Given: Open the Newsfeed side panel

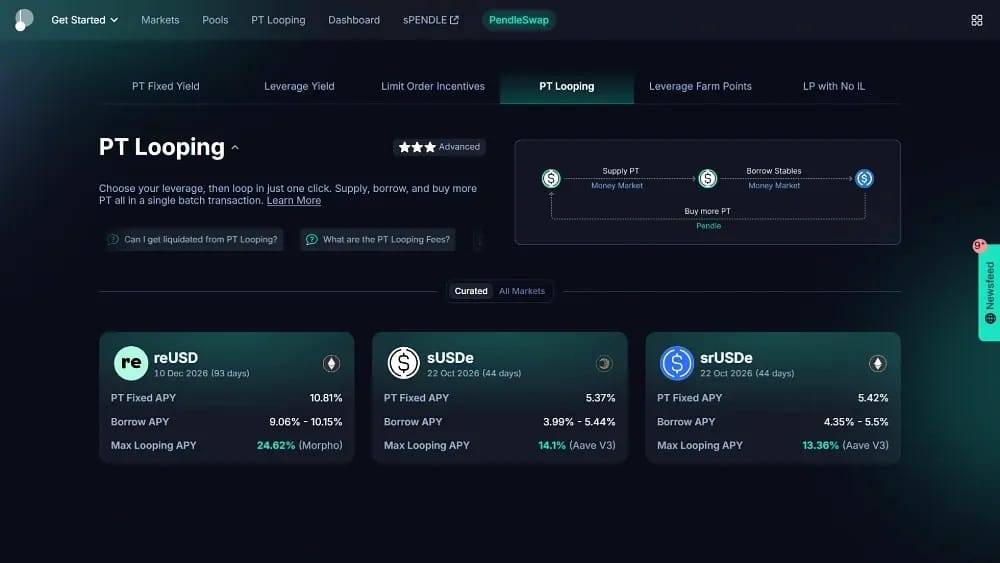Looking at the screenshot, I should pyautogui.click(x=989, y=293).
